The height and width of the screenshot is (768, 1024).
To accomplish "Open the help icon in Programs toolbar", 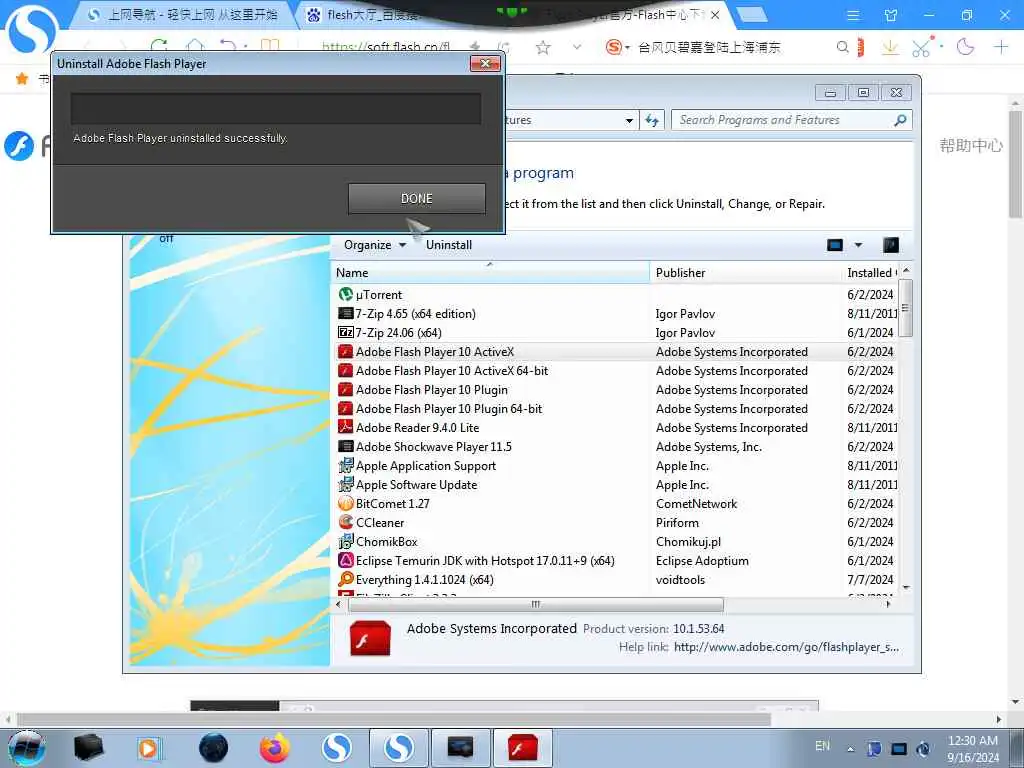I will 891,245.
